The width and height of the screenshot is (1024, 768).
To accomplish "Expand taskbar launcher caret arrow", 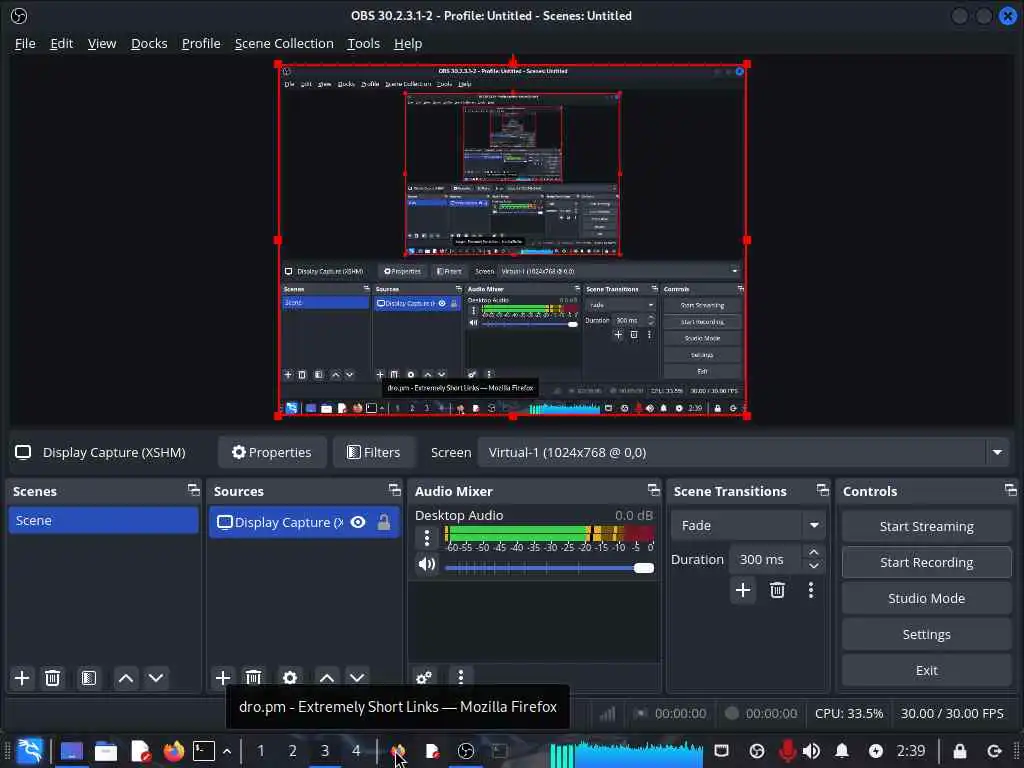I will 227,752.
